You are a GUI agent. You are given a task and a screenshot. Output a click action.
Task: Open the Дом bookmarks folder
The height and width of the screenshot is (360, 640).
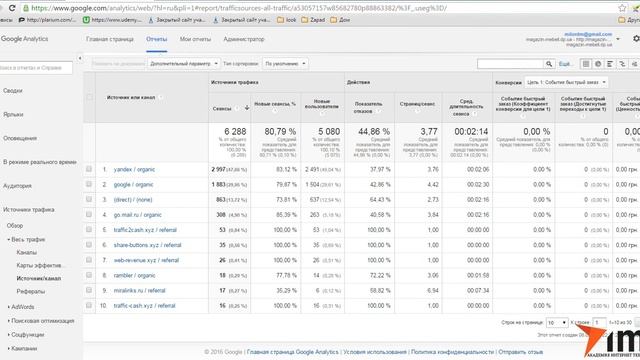(340, 20)
